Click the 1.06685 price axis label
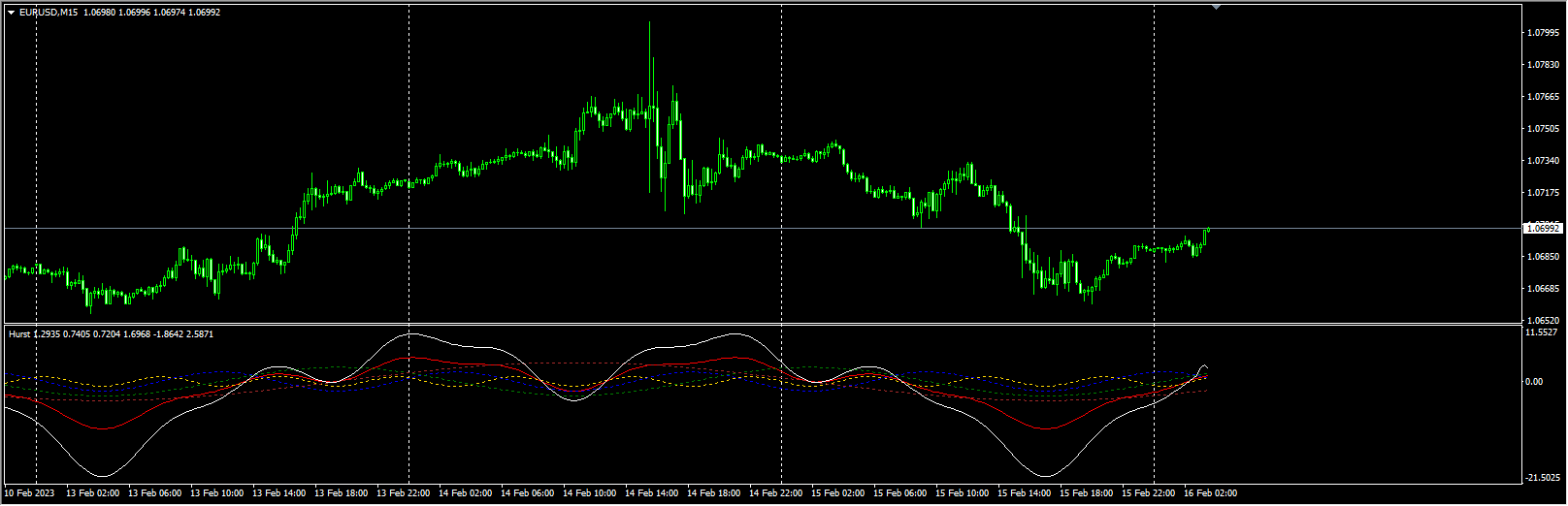Viewport: 1568px width, 506px height. [x=1543, y=288]
